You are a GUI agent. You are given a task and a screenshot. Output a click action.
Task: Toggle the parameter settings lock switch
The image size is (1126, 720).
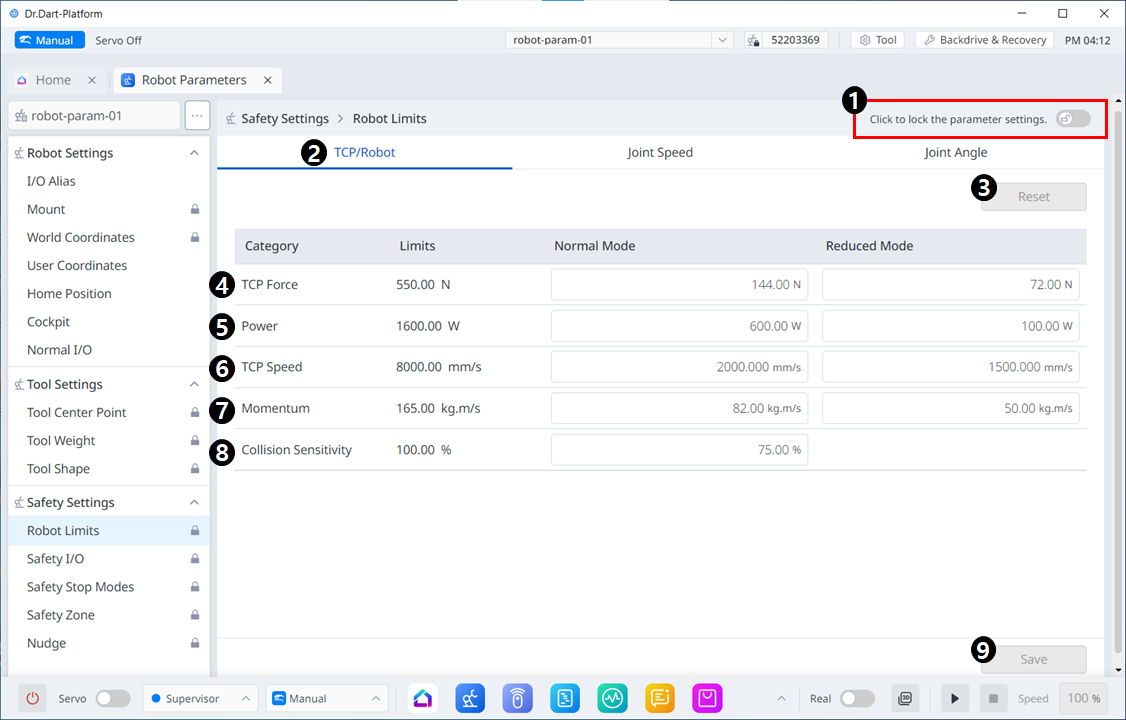[1073, 119]
